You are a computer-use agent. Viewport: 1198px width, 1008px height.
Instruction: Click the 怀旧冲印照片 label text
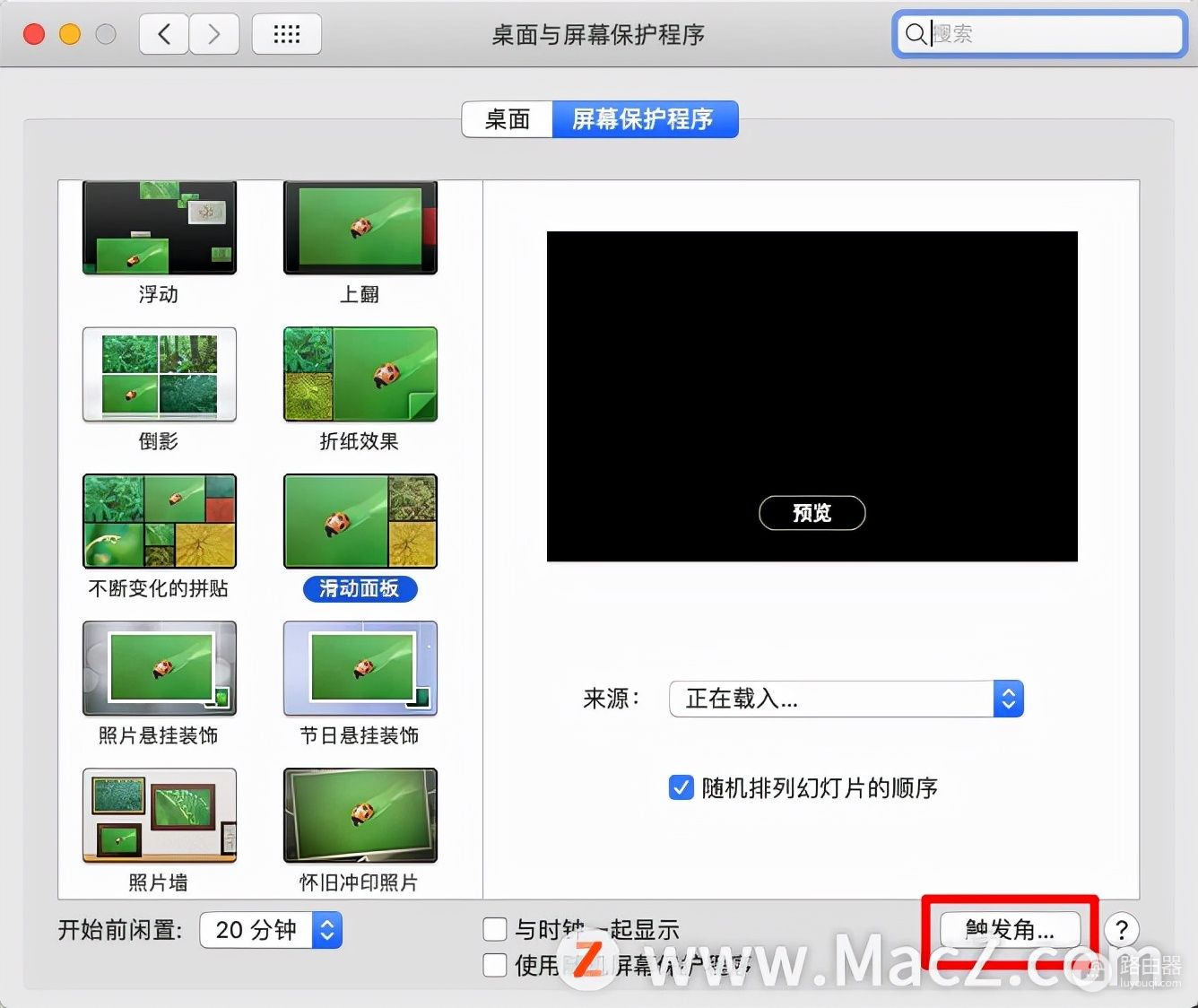[359, 882]
